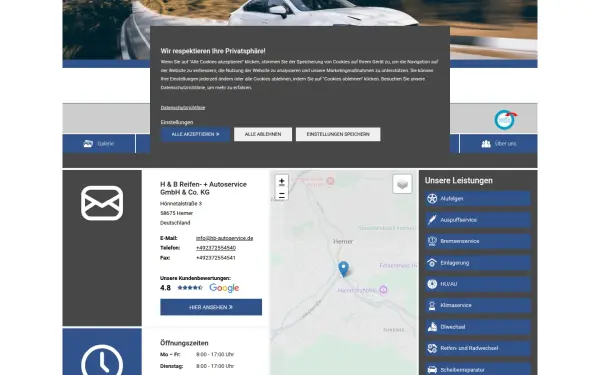
Task: Click the Dienstag opening hours row
Action: click(x=197, y=366)
